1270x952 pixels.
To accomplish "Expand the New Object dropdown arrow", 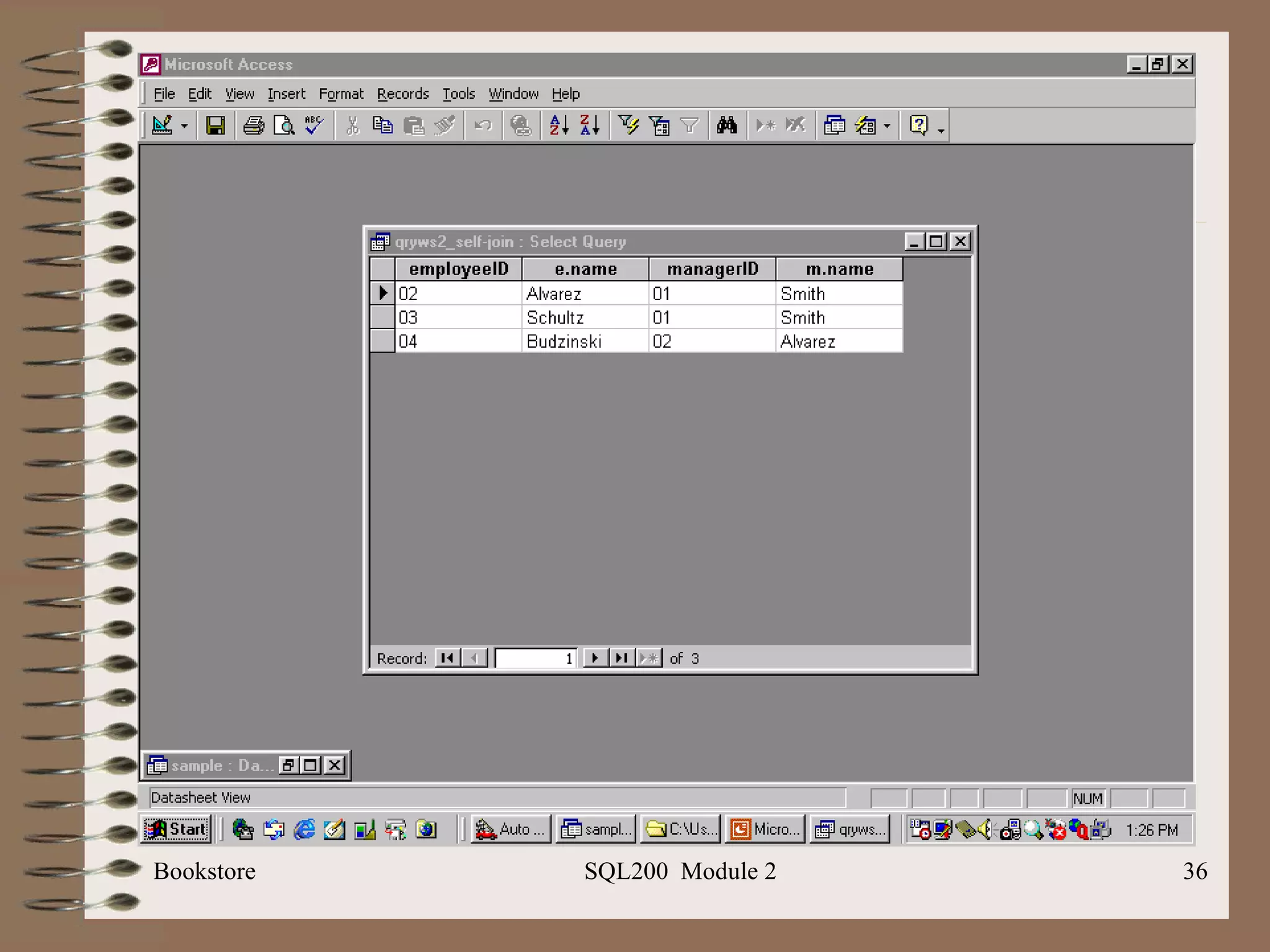I will click(x=887, y=126).
